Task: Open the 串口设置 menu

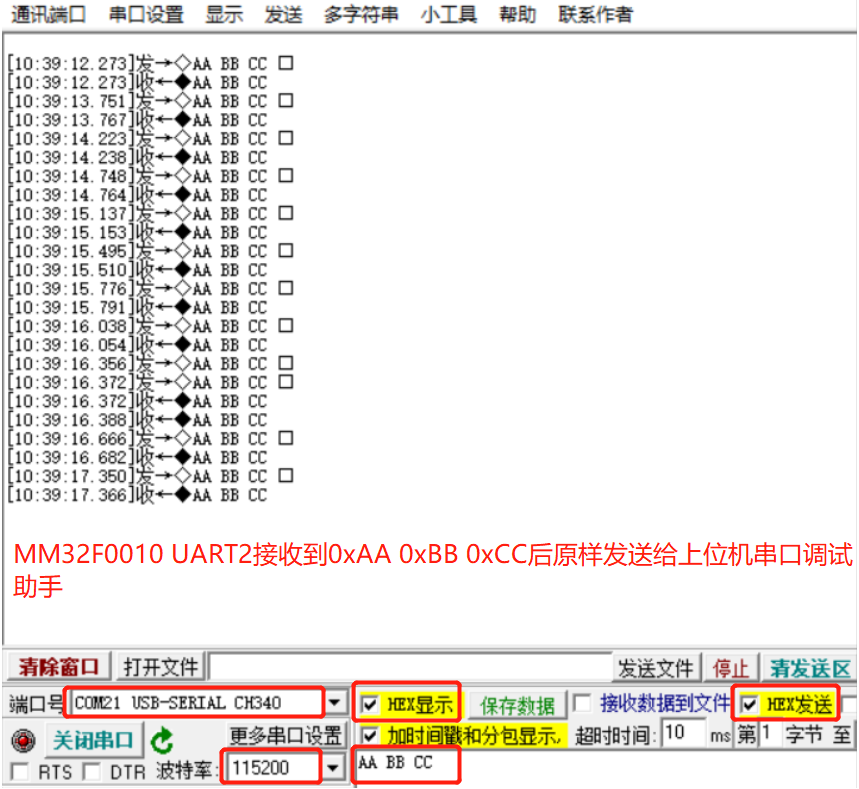Action: point(146,14)
